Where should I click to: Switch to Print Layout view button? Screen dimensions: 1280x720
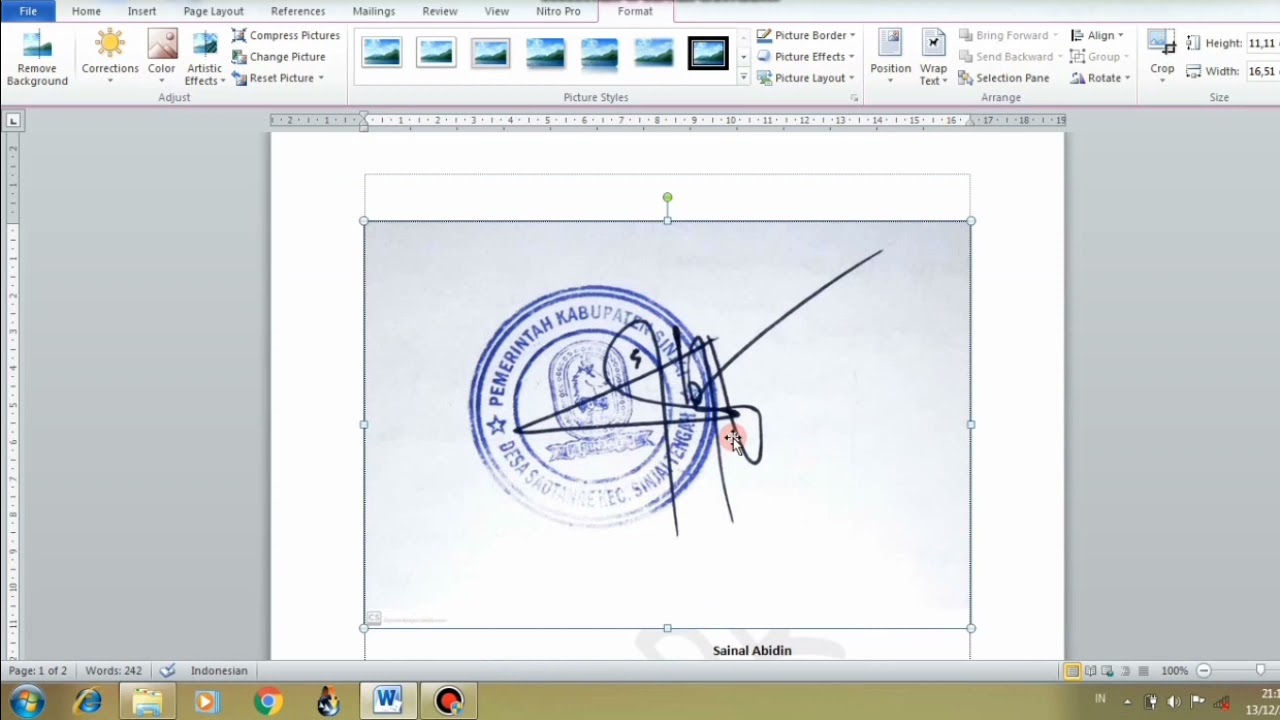click(x=1072, y=671)
